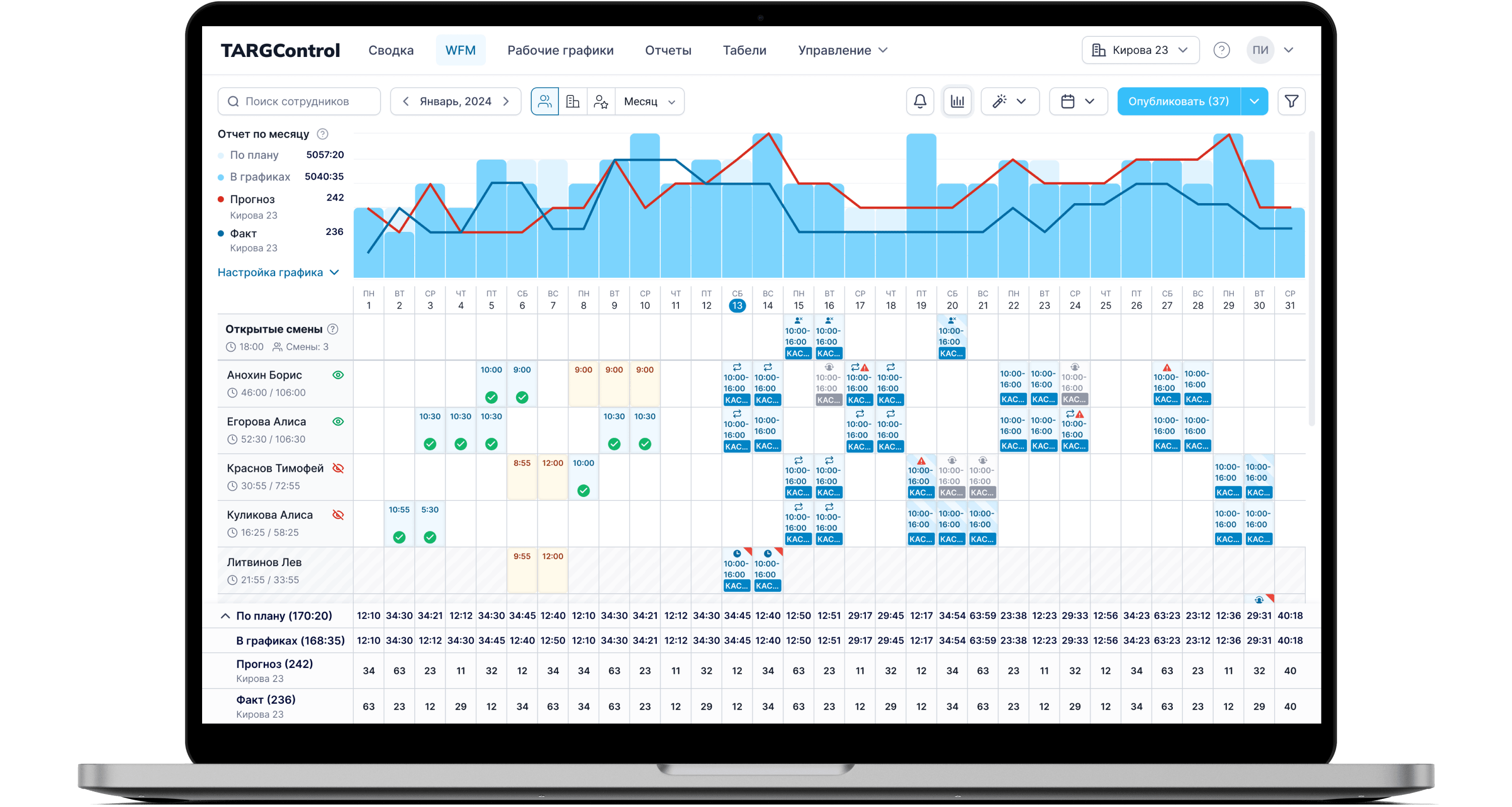Open employee Литвинов Лев
Image resolution: width=1512 pixels, height=807 pixels.
click(x=264, y=562)
